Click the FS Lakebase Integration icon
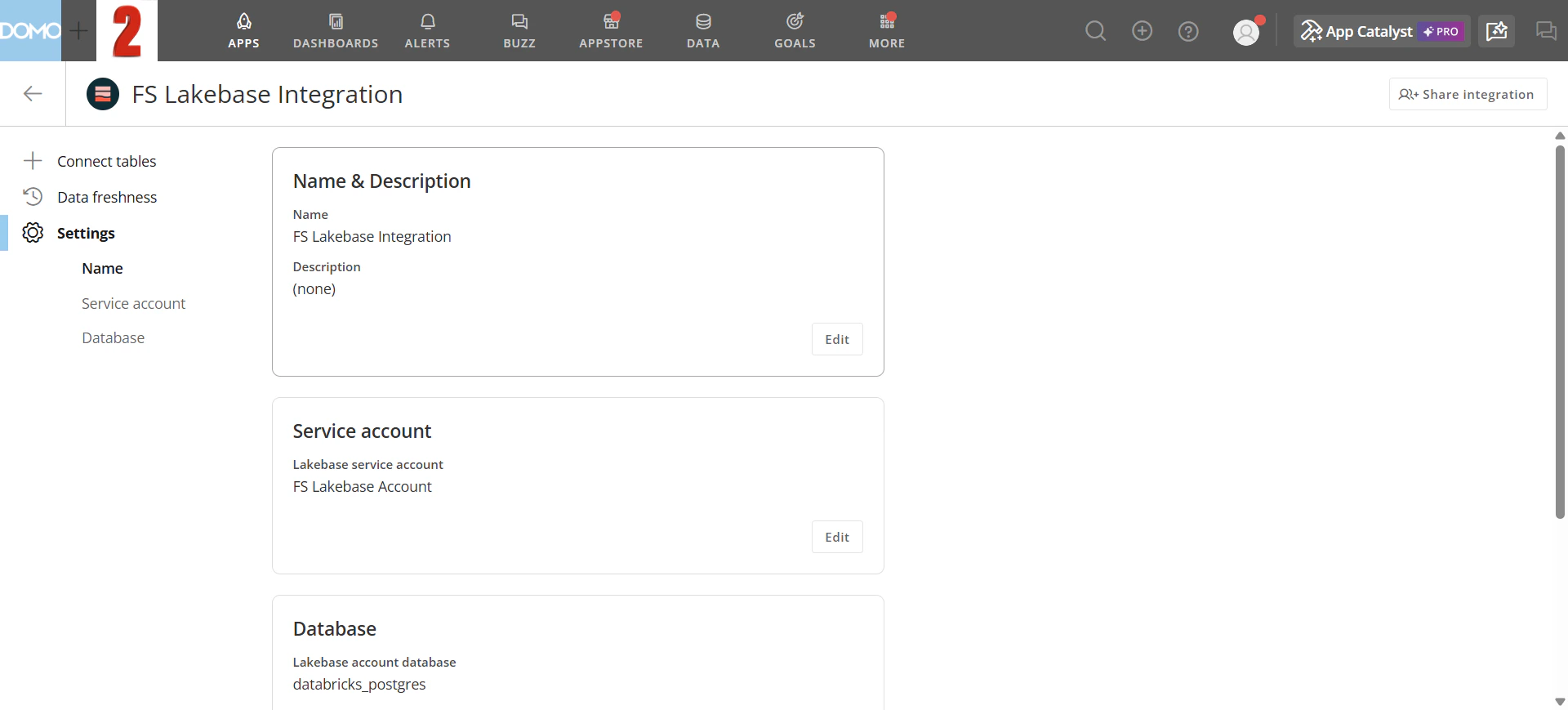Screen dimensions: 1568x710 (x=103, y=94)
